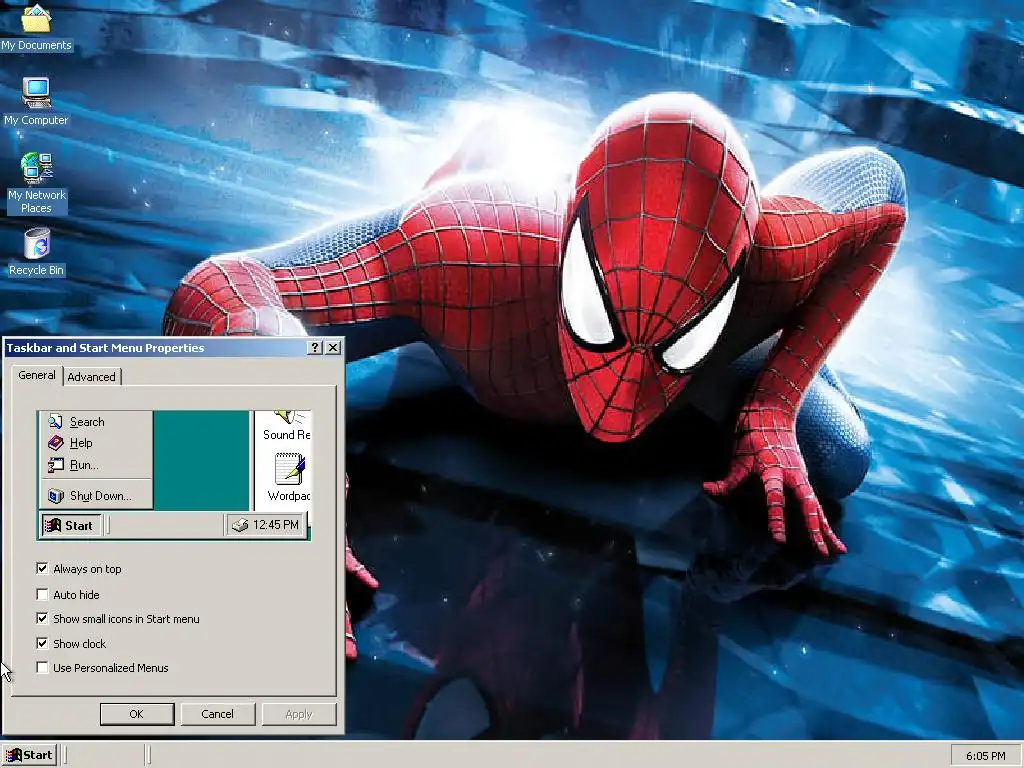Click the OK button
This screenshot has height=768, width=1024.
point(136,714)
